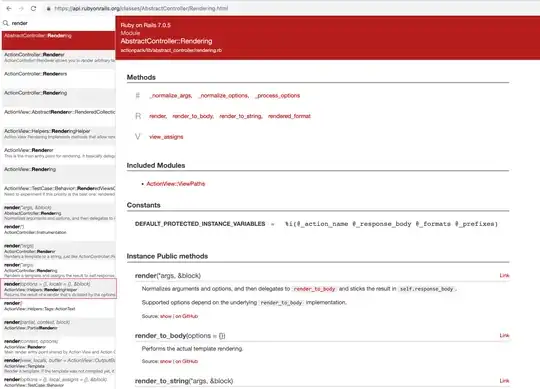
Task: Open the view_assigns method link
Action: point(166,137)
